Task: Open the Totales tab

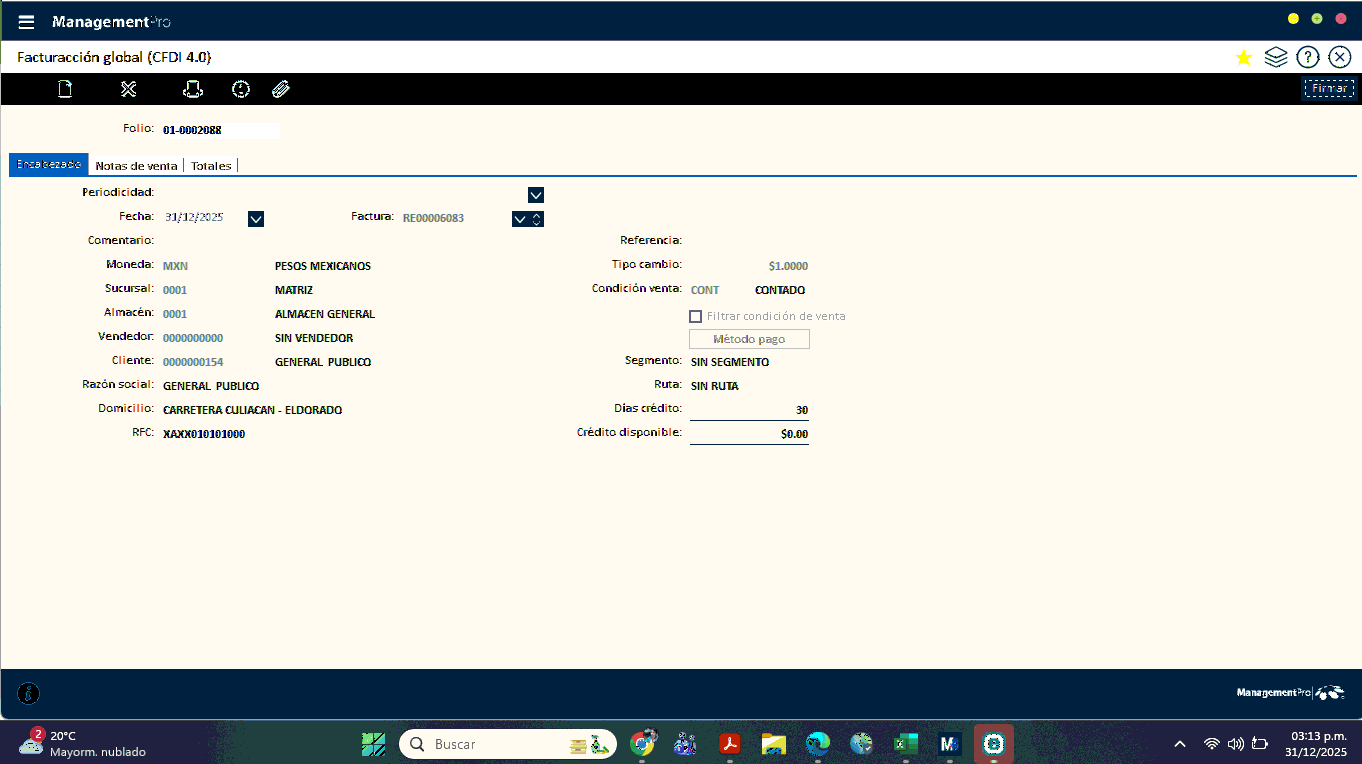Action: tap(211, 166)
